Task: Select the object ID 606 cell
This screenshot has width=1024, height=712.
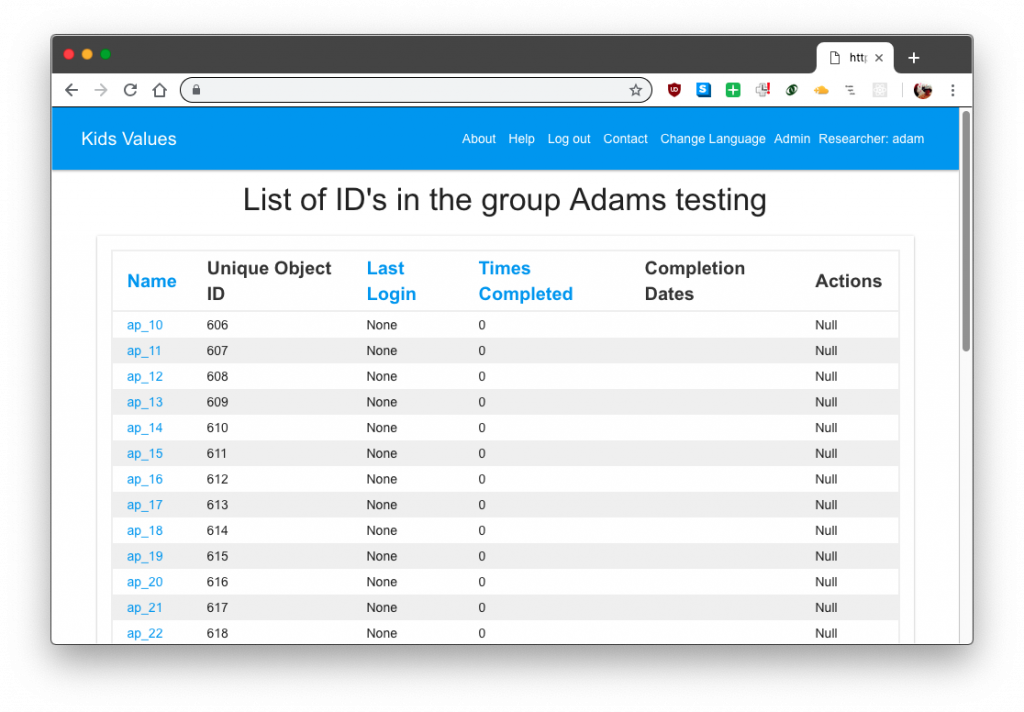Action: click(x=217, y=325)
